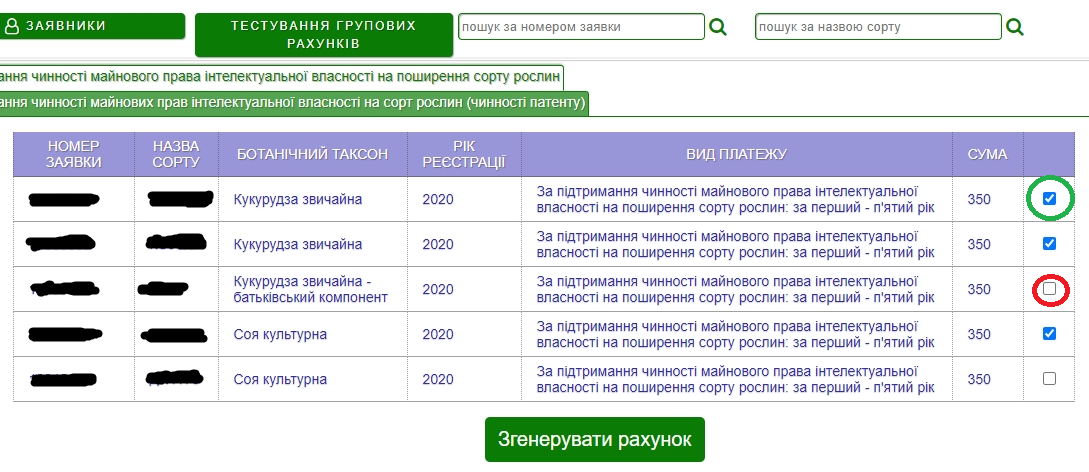Click the search icon next to variety name field
1089x472 pixels.
[x=1015, y=27]
